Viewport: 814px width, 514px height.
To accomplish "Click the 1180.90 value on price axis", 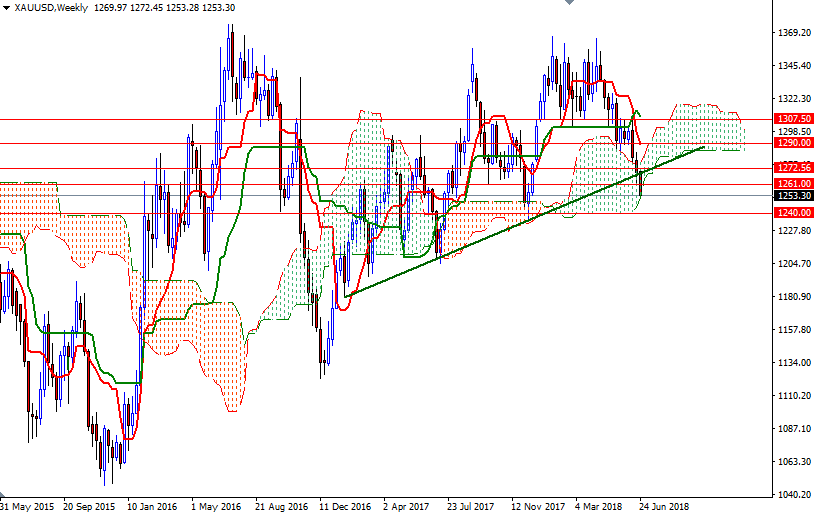I will (792, 297).
